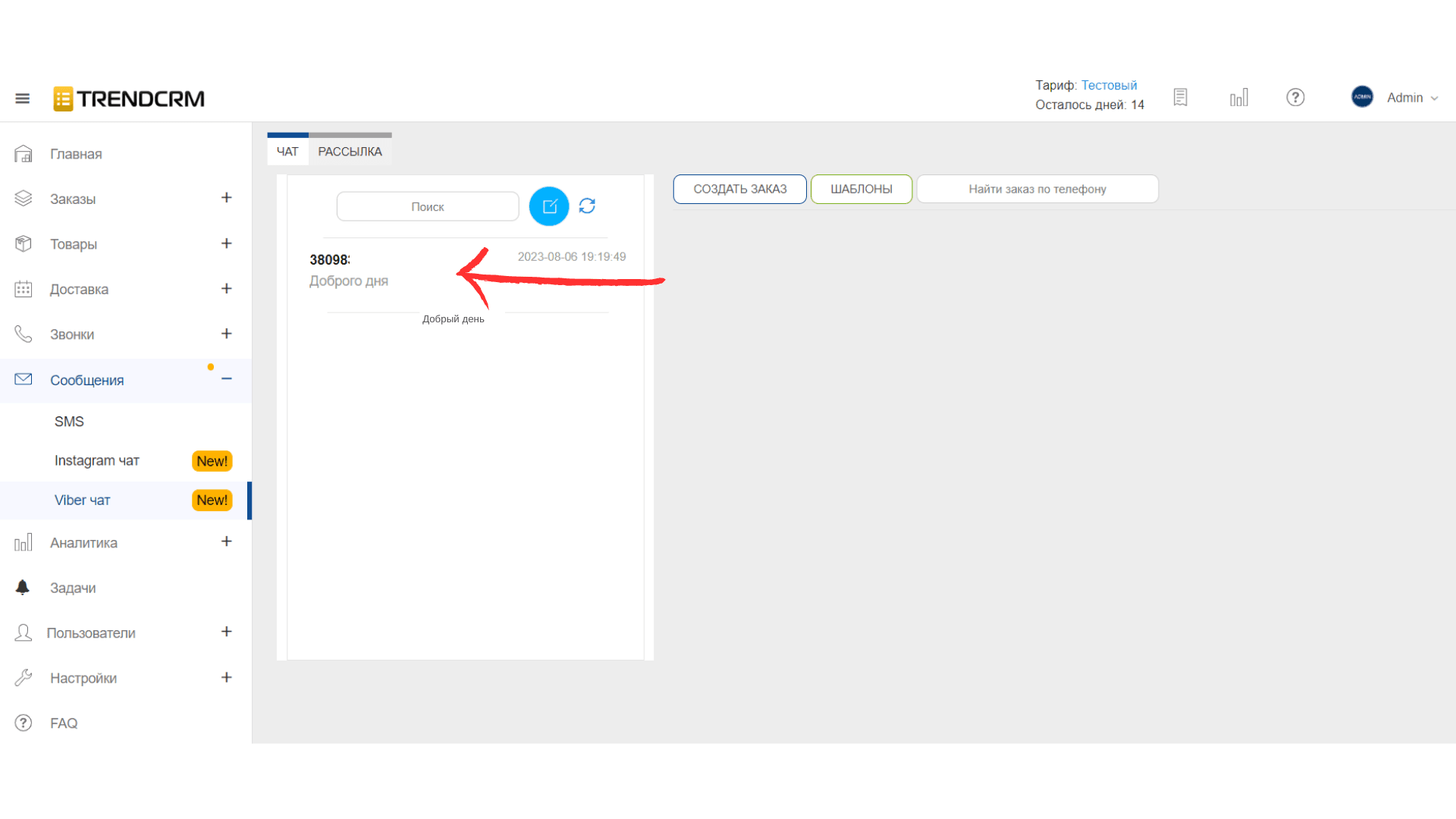Click the Пользователи person icon

(24, 632)
